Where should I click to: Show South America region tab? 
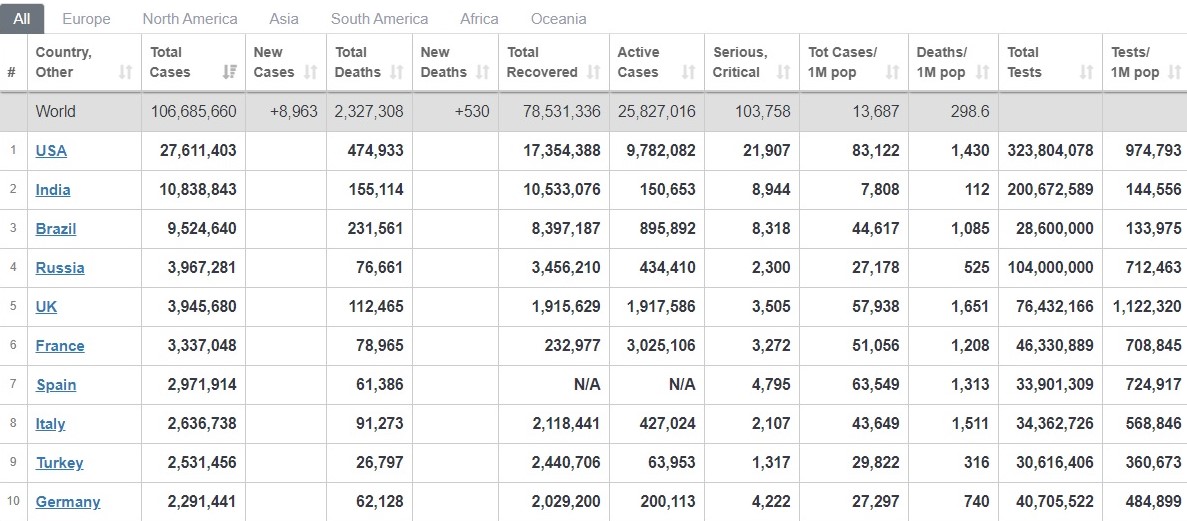tap(379, 19)
